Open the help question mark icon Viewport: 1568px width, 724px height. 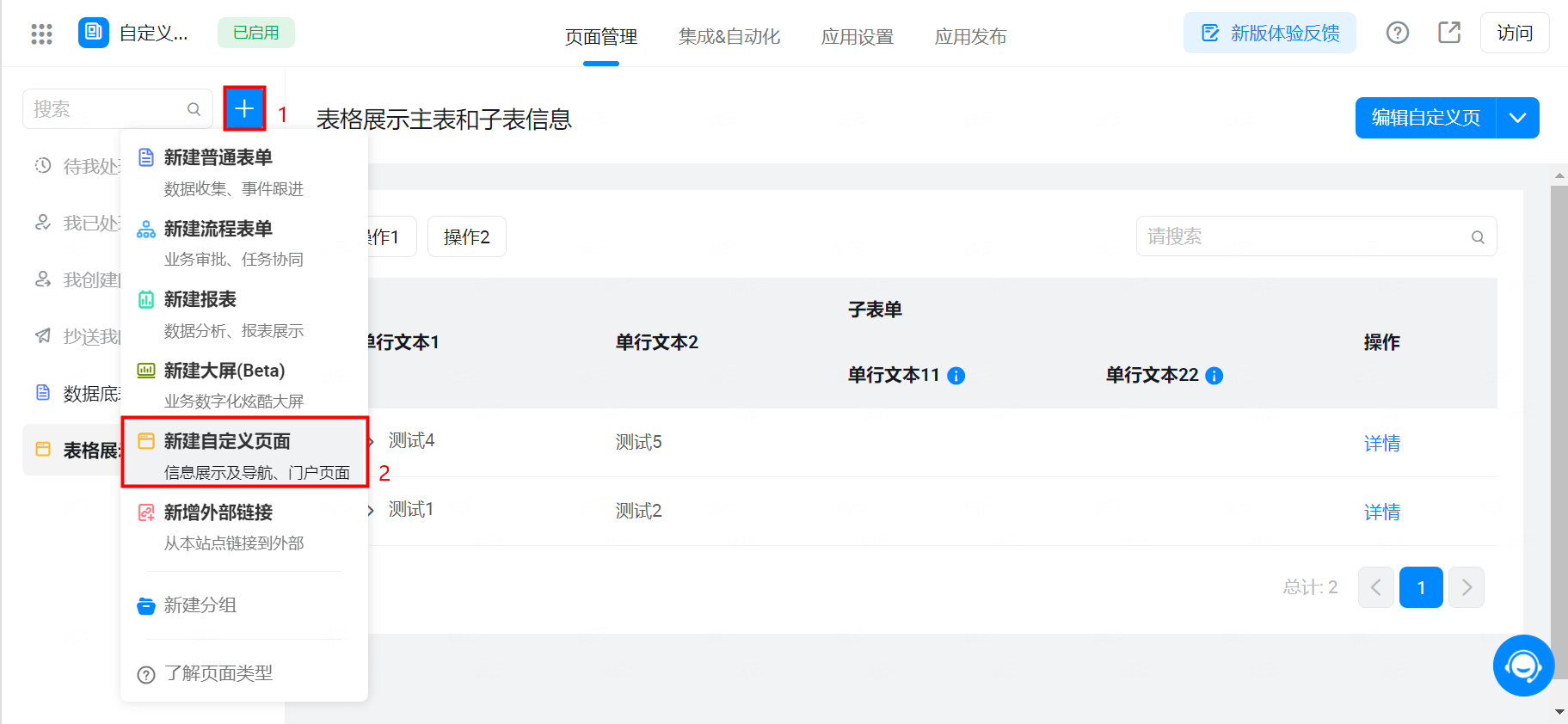[x=1398, y=33]
